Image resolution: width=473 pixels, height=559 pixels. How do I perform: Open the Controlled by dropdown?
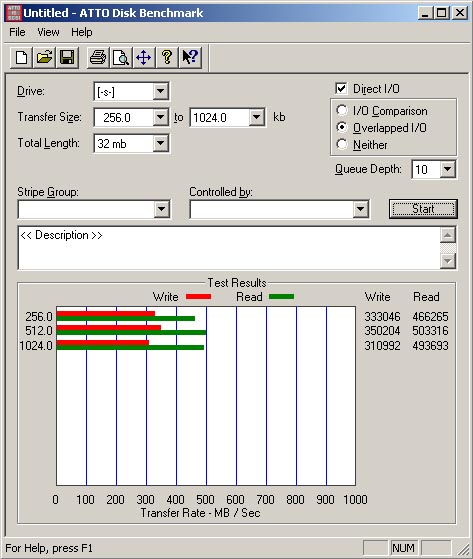pos(360,209)
